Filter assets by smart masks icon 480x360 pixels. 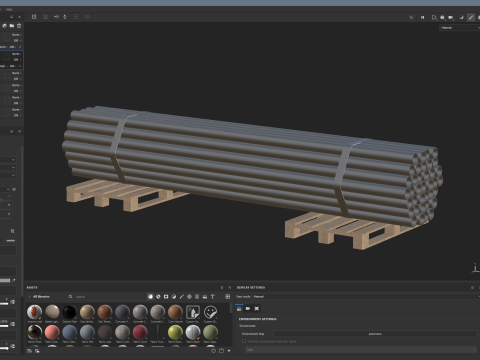tap(166, 296)
